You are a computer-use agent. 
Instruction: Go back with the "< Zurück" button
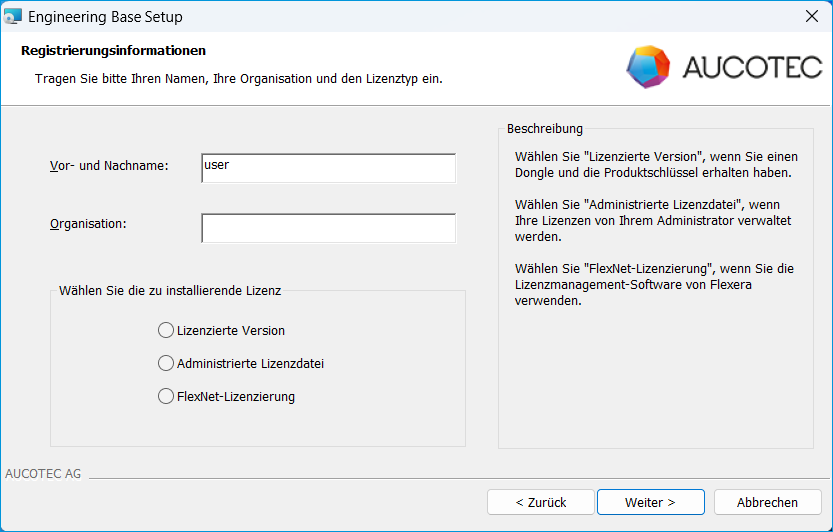pyautogui.click(x=541, y=502)
